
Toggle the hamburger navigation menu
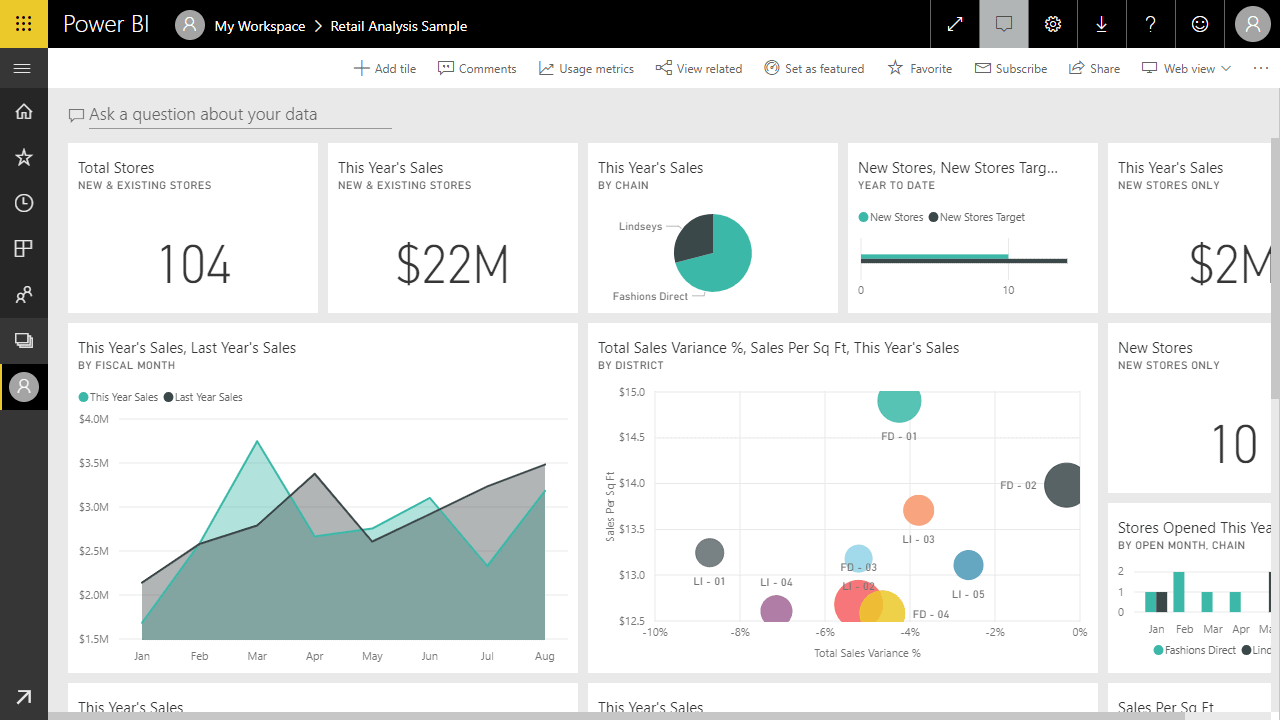23,69
